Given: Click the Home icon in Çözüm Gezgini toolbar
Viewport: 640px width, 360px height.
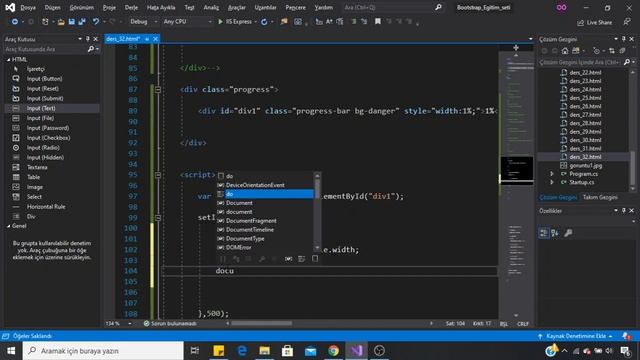Looking at the screenshot, I should 564,51.
